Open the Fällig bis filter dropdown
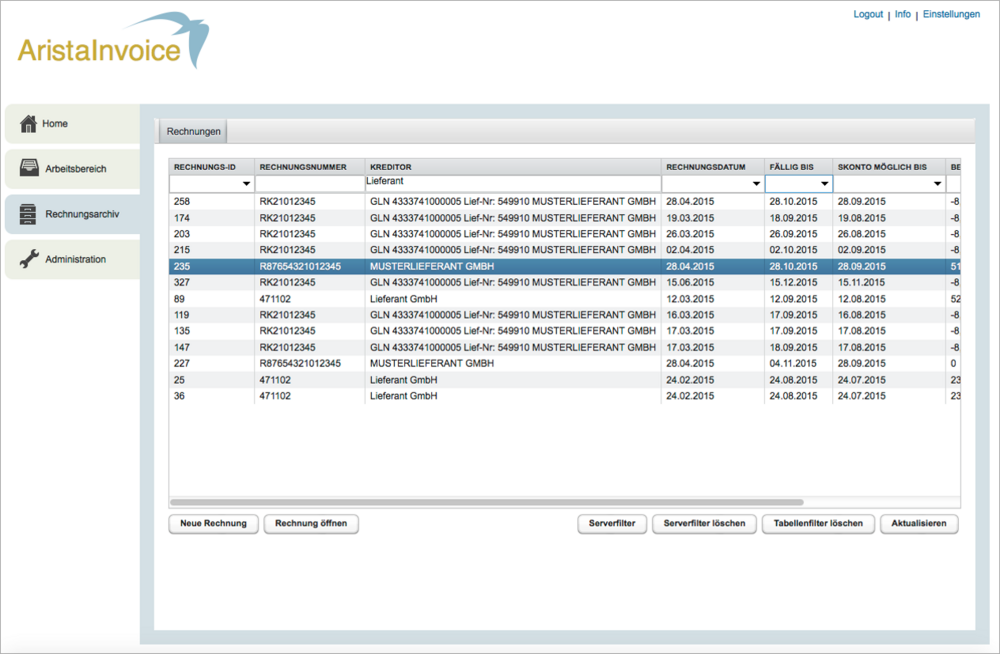The height and width of the screenshot is (654, 1000). pos(824,184)
